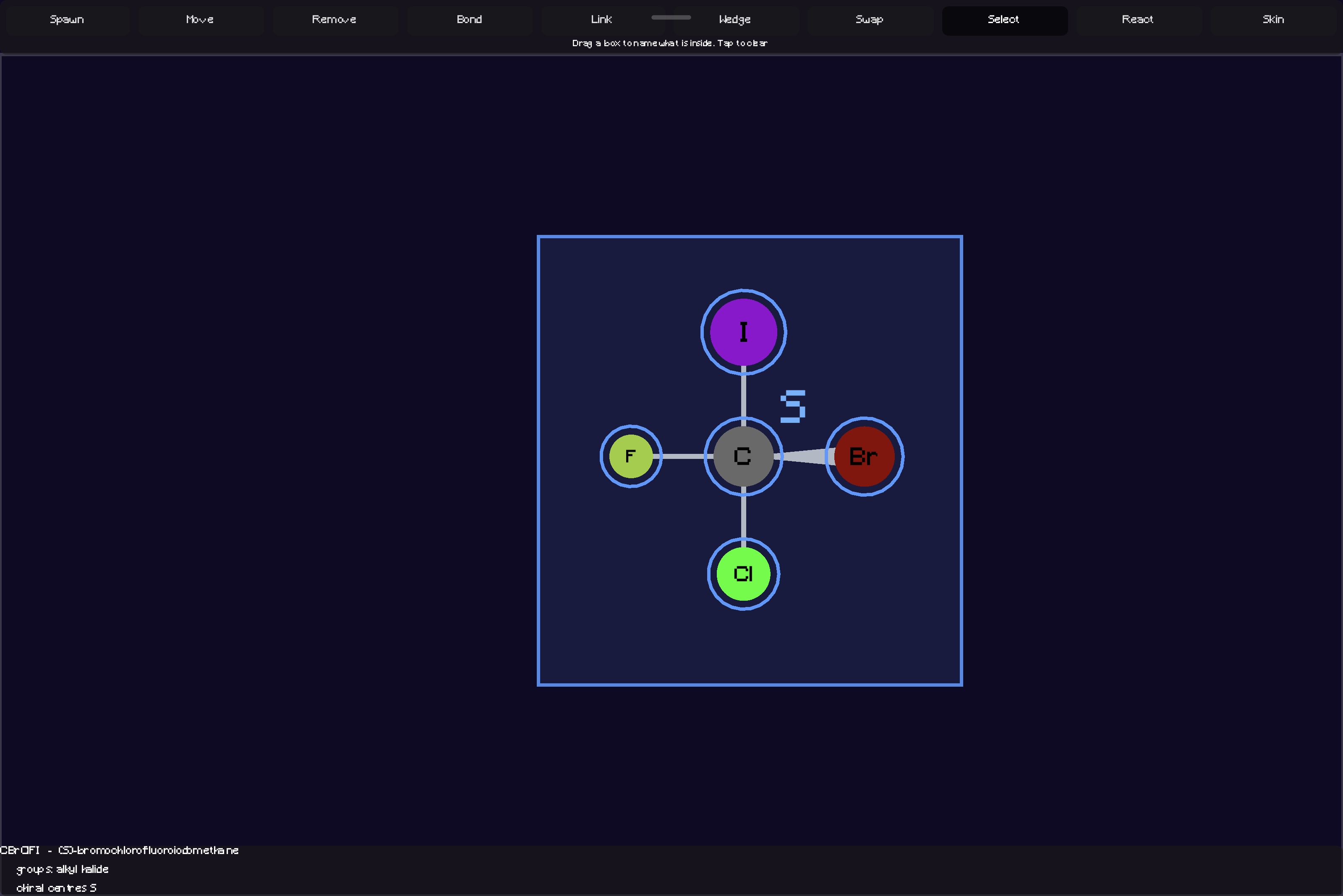Click the purple iodine atom
The height and width of the screenshot is (896, 1343).
[743, 332]
